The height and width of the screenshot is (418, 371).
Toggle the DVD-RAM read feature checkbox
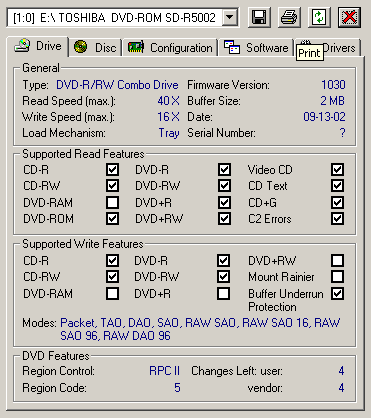click(112, 202)
